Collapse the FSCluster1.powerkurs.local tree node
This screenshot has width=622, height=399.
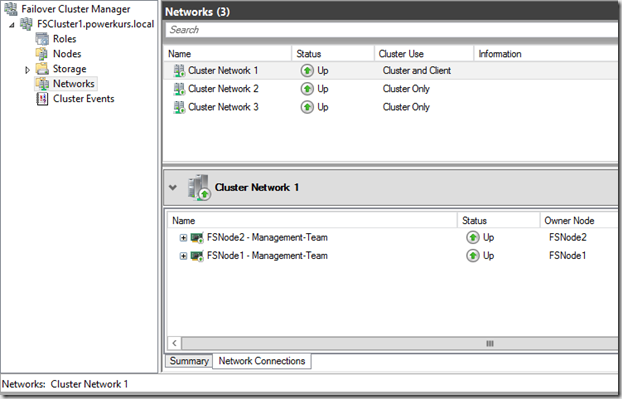coord(12,25)
